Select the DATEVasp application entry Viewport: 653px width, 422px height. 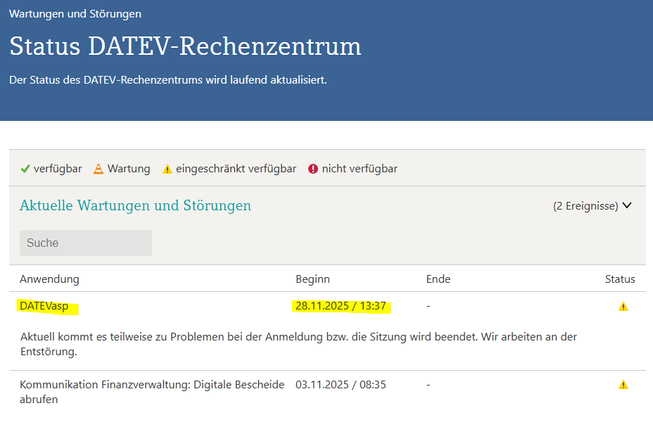[44, 306]
